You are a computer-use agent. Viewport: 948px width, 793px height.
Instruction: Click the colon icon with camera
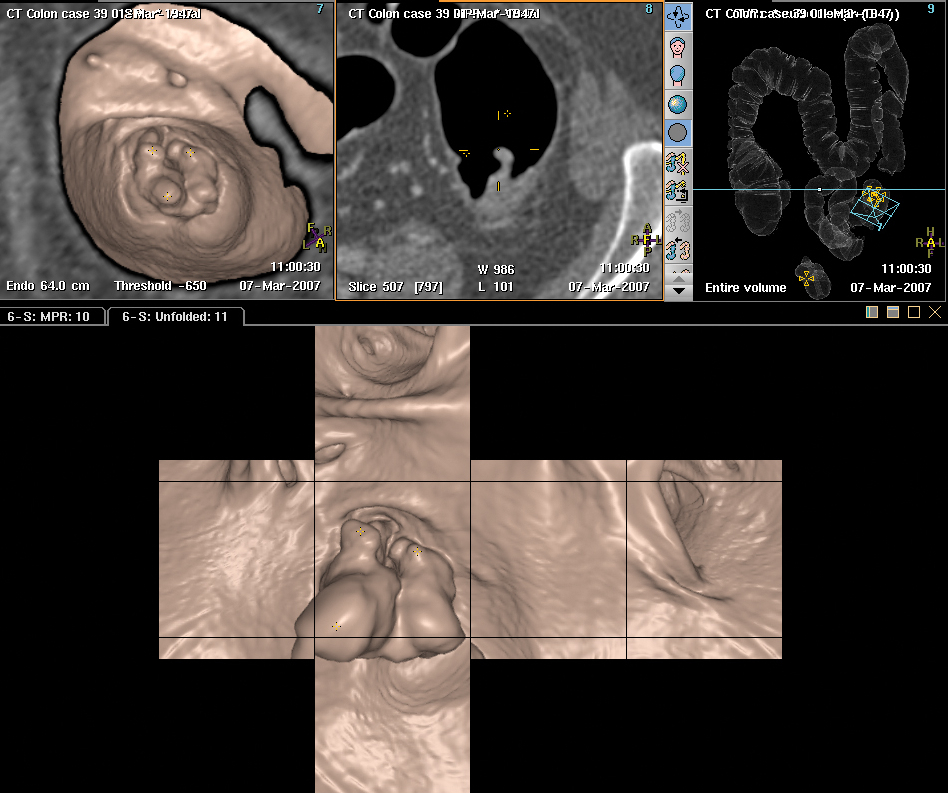pyautogui.click(x=679, y=190)
